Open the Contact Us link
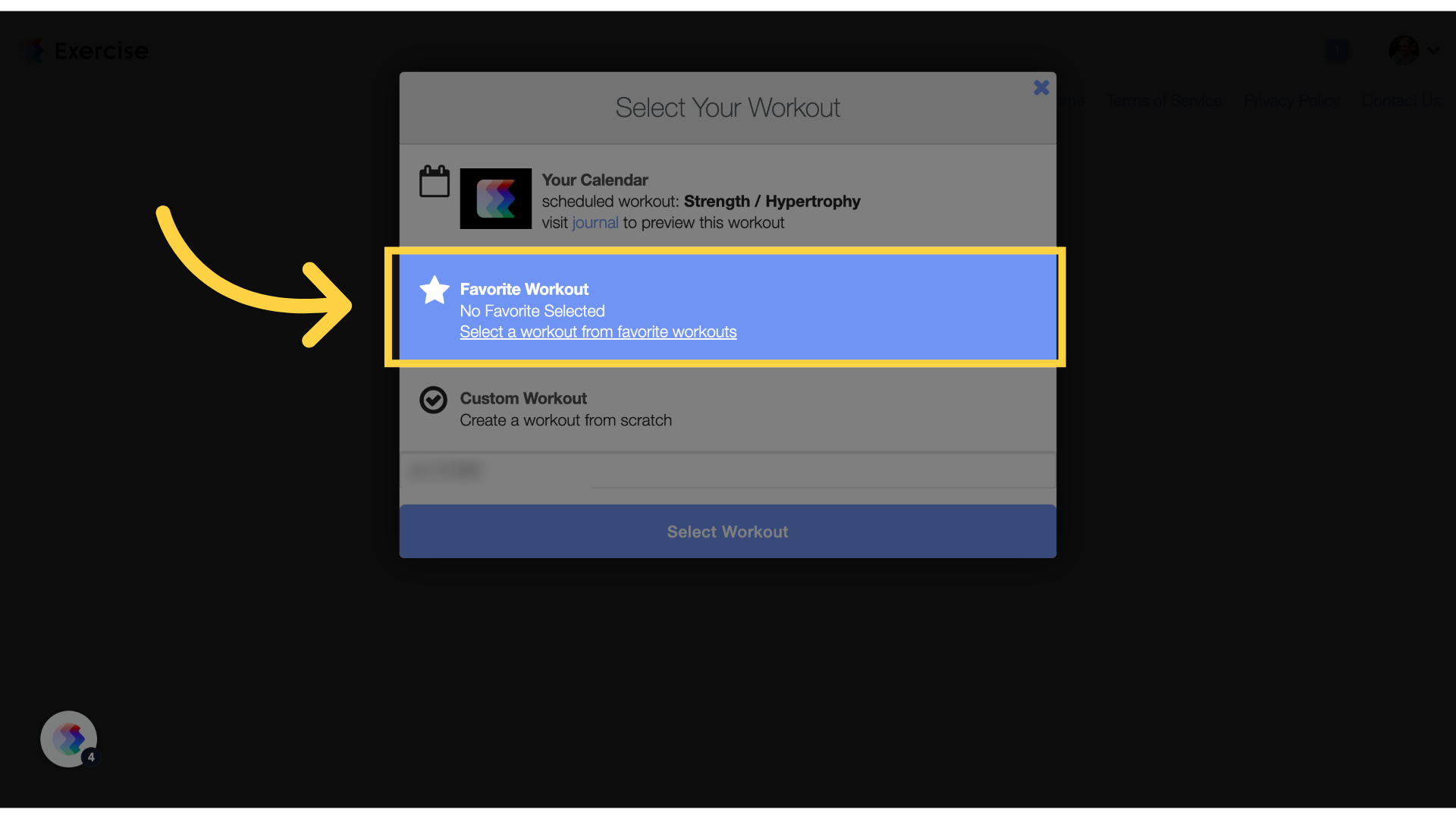The image size is (1456, 819). (x=1401, y=101)
